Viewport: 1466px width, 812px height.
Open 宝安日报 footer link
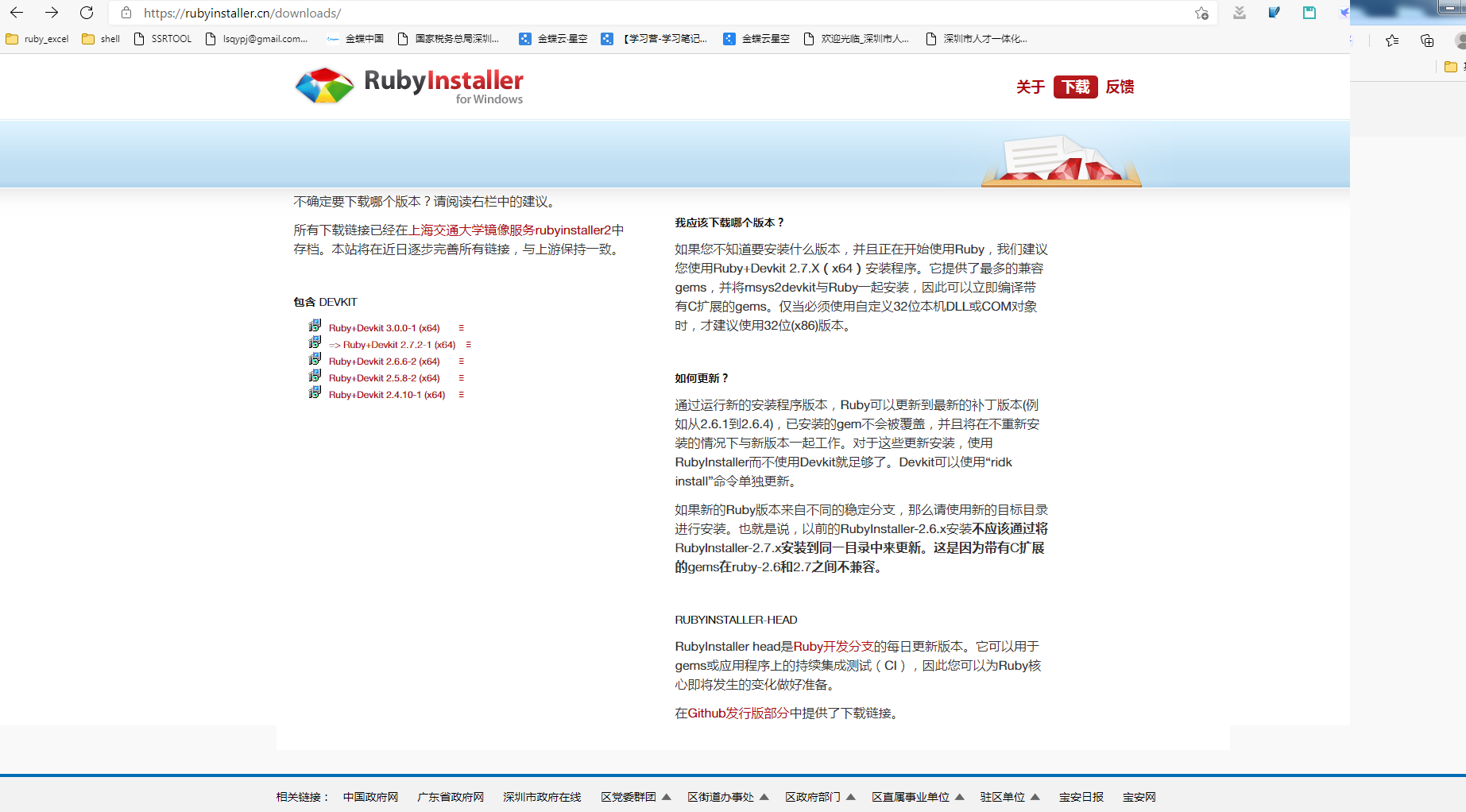(x=1081, y=797)
